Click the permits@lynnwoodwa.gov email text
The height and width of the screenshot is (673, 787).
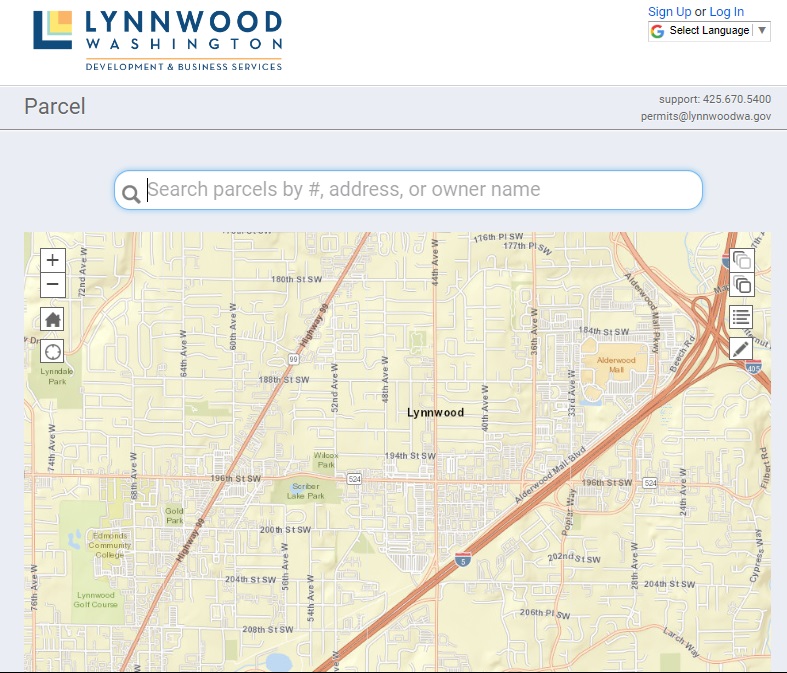706,116
